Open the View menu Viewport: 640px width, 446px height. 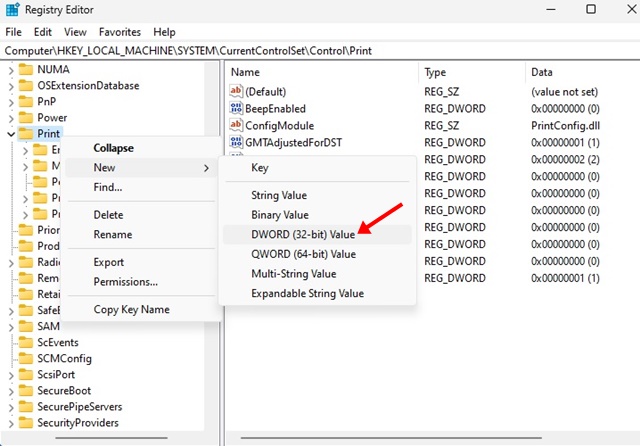pyautogui.click(x=75, y=32)
